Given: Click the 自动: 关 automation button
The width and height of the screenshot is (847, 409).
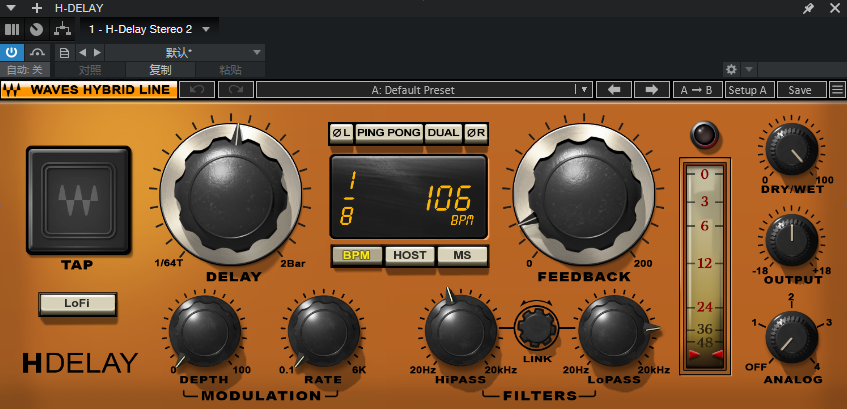Looking at the screenshot, I should click(x=25, y=70).
